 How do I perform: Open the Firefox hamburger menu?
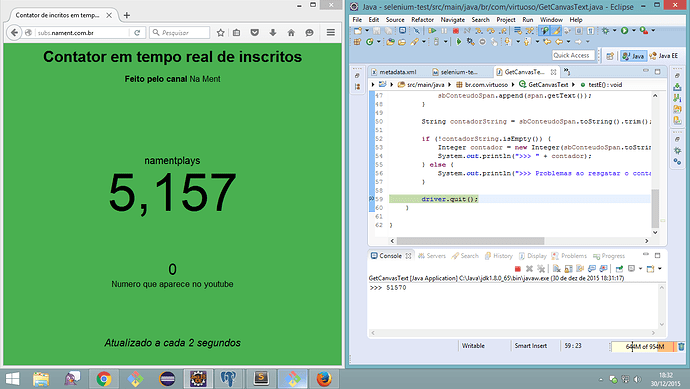point(330,33)
